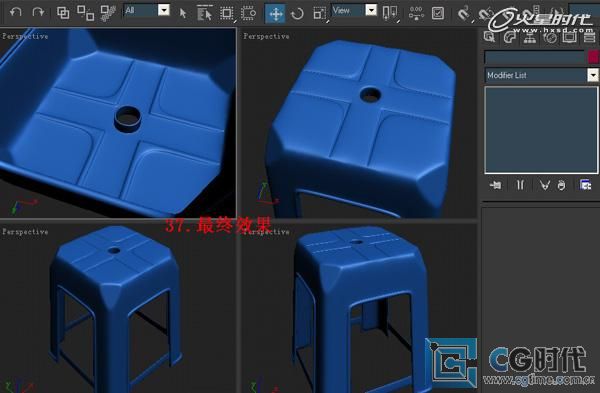Toggle Show End Result button
The width and height of the screenshot is (600, 393).
[520, 186]
